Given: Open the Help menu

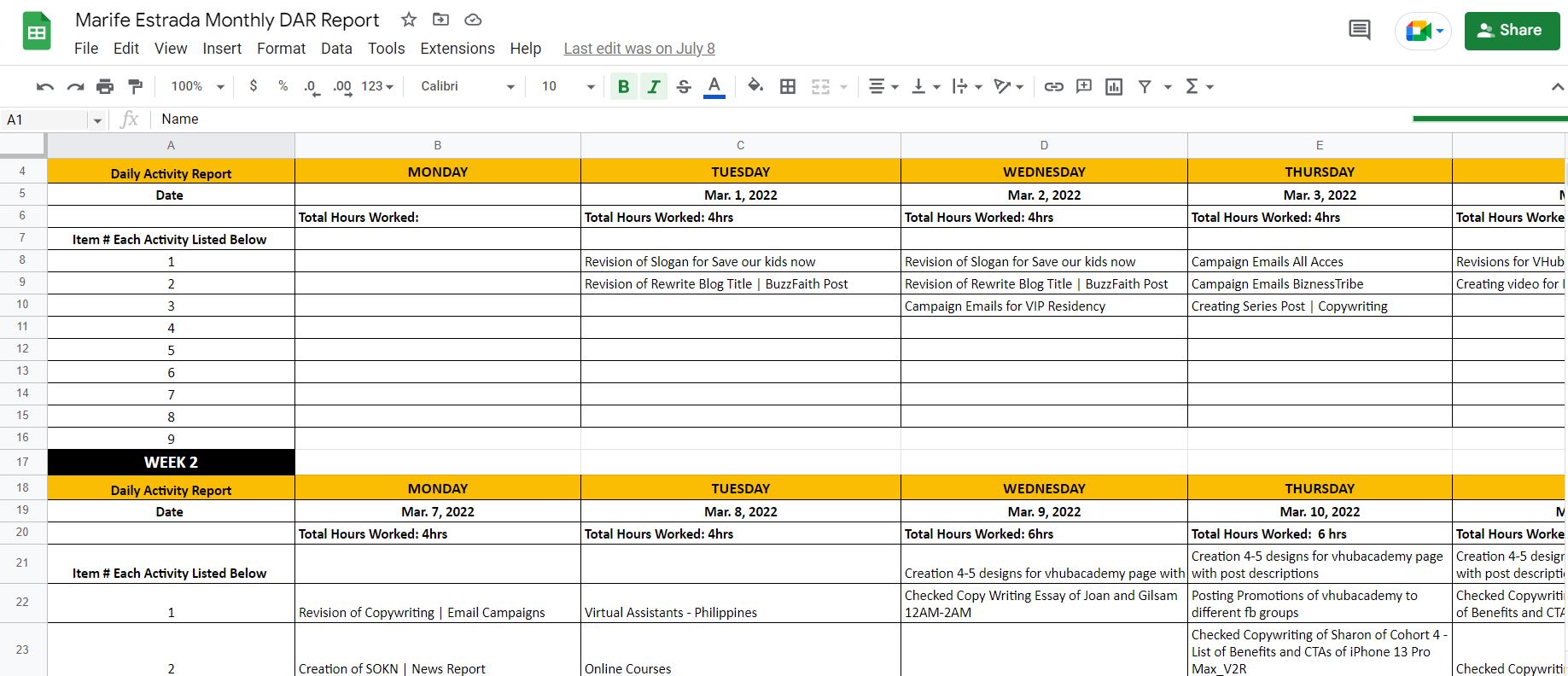Looking at the screenshot, I should (x=526, y=49).
